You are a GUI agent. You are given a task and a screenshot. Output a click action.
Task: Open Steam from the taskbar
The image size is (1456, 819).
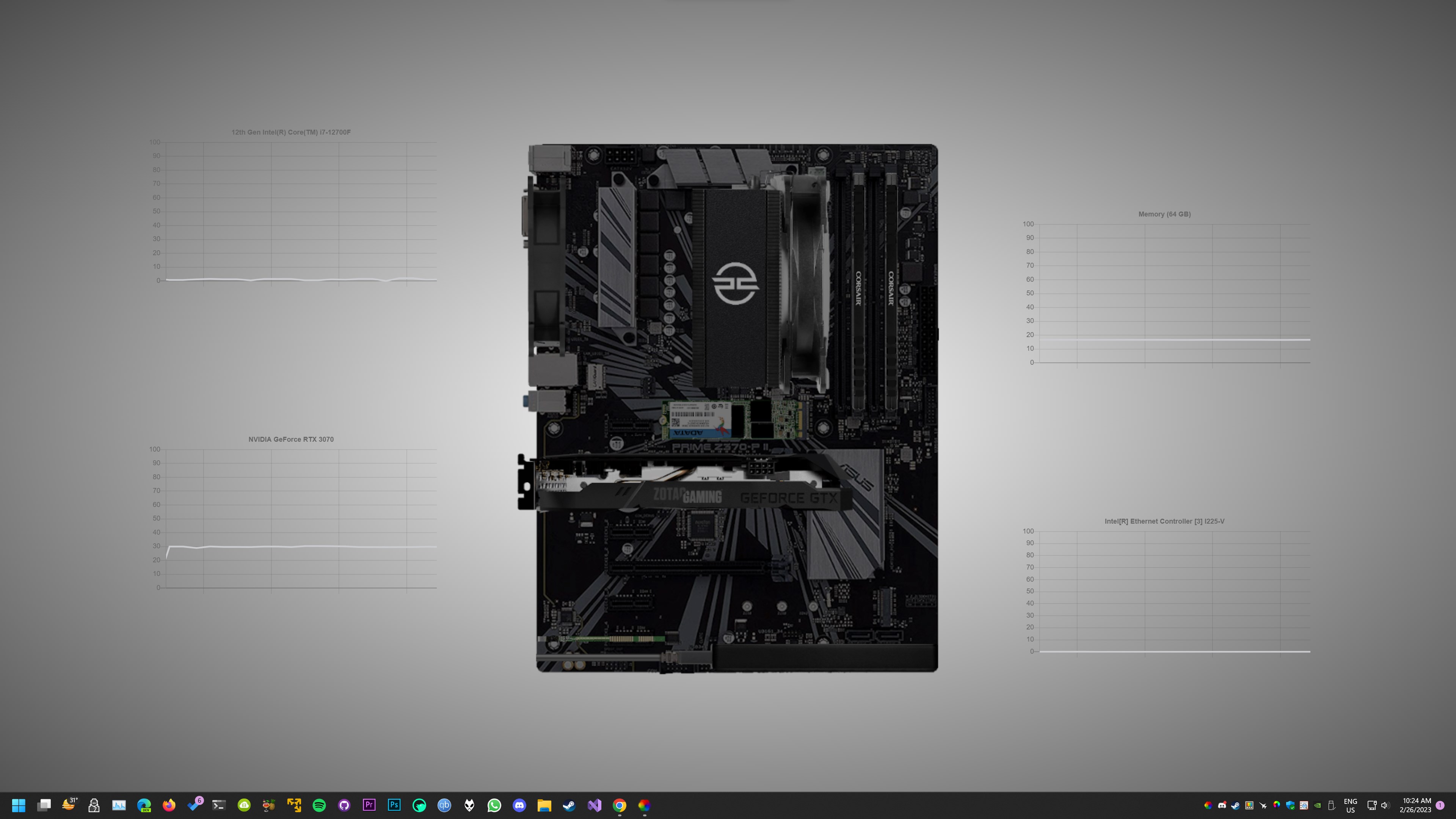click(570, 805)
